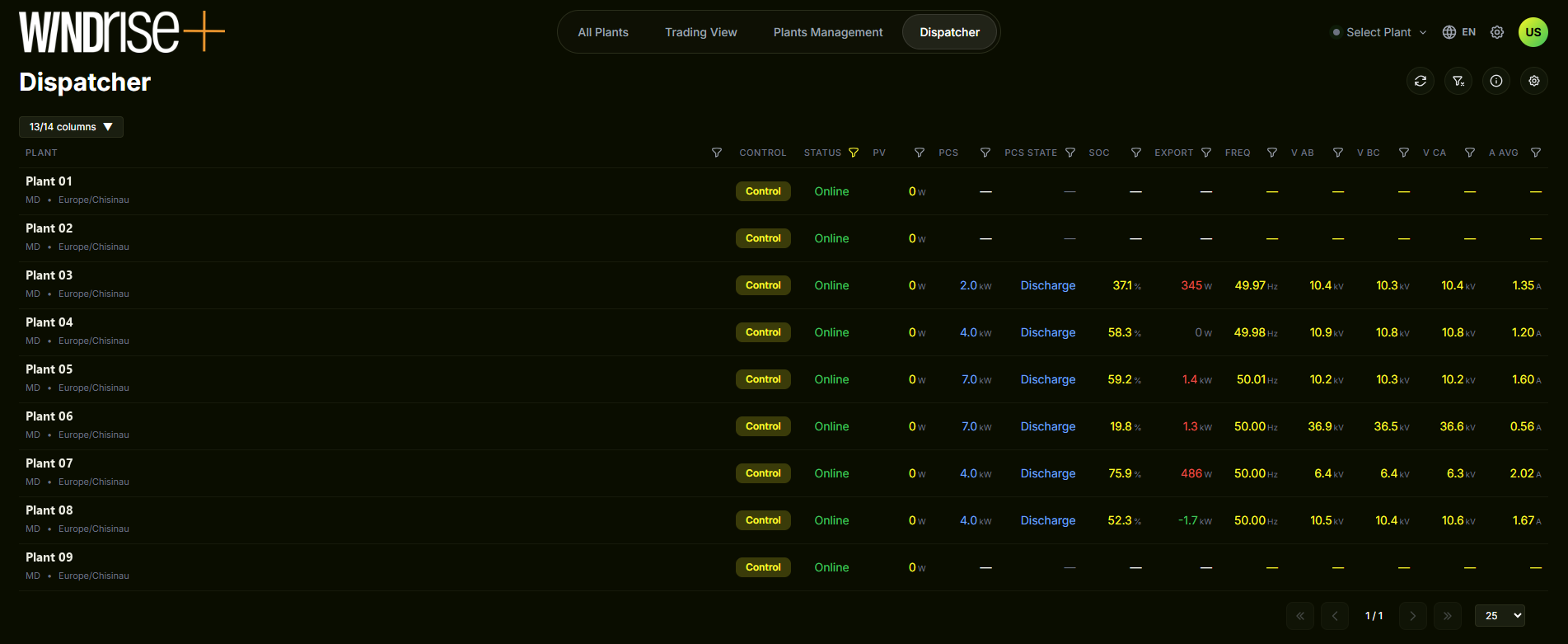The height and width of the screenshot is (644, 1568).
Task: Clear filters using the funnel-x icon
Action: point(1458,81)
